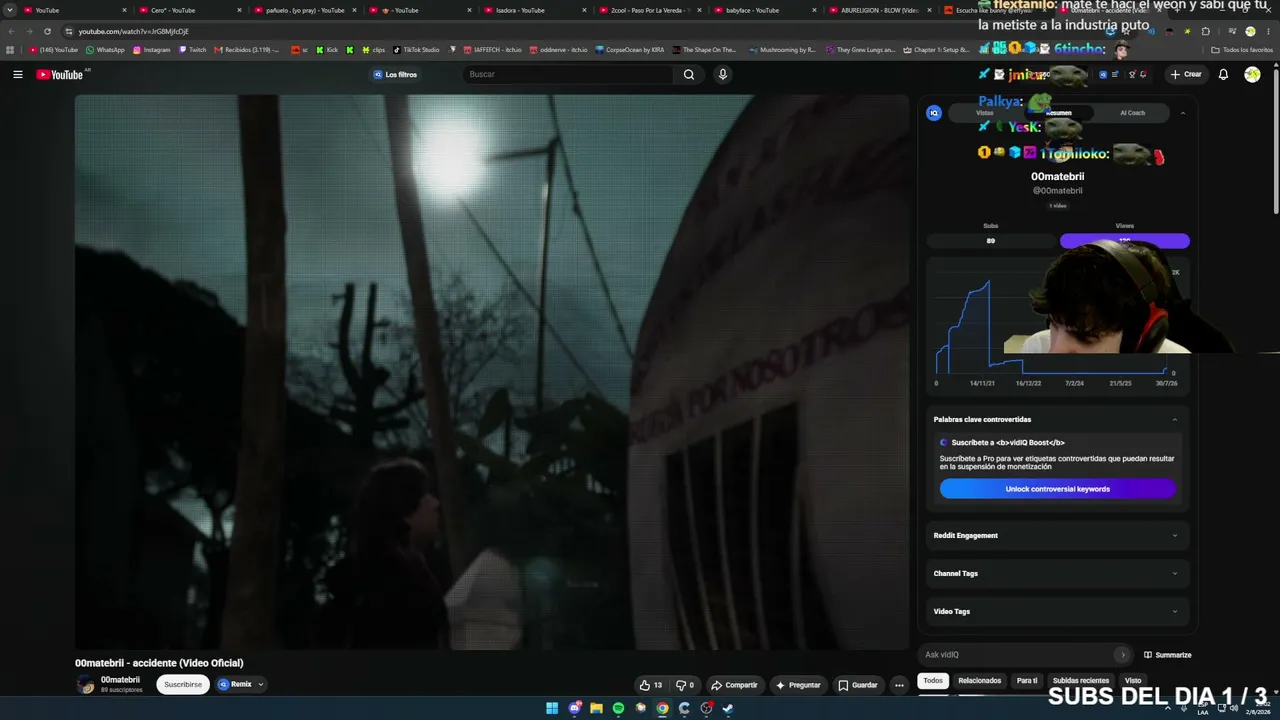Image resolution: width=1280 pixels, height=720 pixels.
Task: Like the video with thumbs up
Action: coord(650,685)
